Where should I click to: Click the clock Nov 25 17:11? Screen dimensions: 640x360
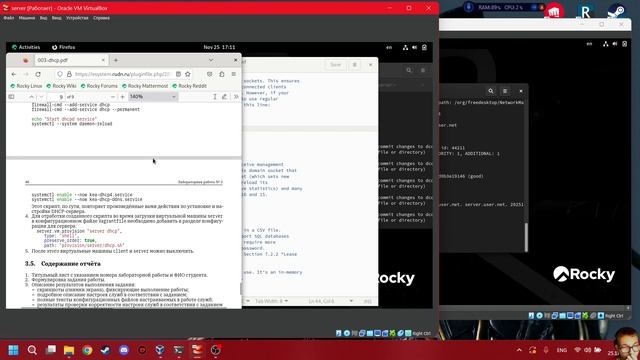219,47
